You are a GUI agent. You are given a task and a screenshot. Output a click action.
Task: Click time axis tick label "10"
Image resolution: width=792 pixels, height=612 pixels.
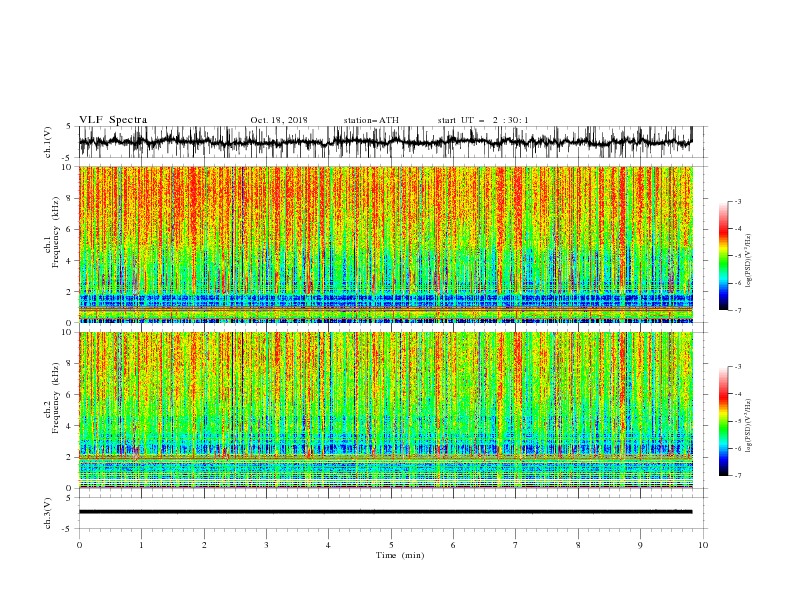pos(703,545)
